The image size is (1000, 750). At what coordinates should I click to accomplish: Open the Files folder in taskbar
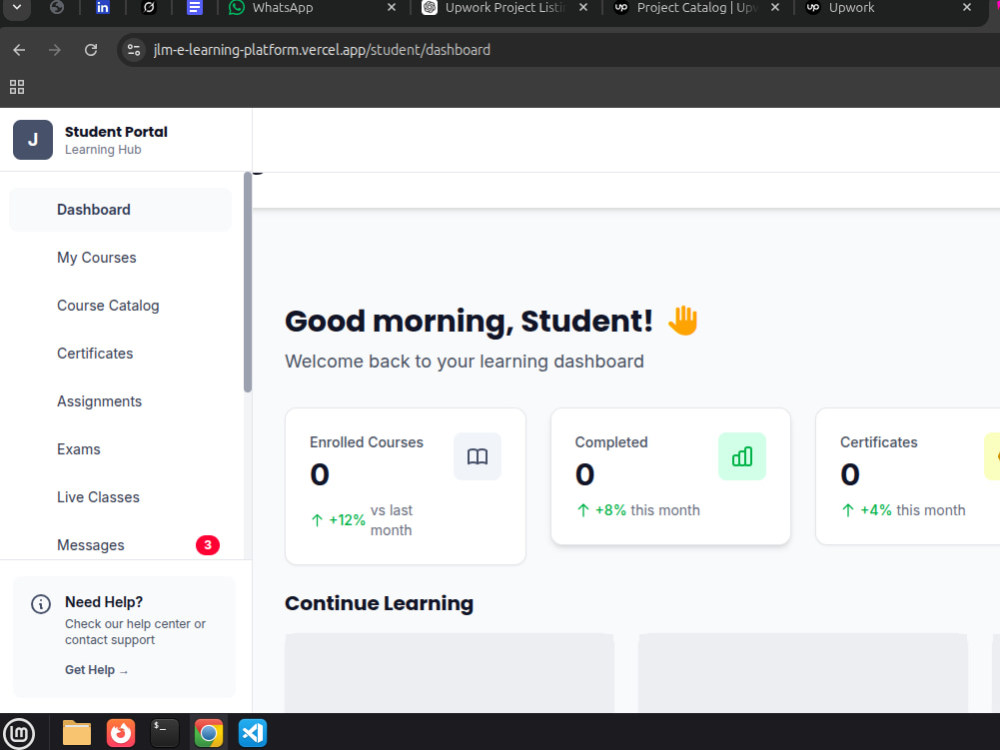pyautogui.click(x=77, y=733)
